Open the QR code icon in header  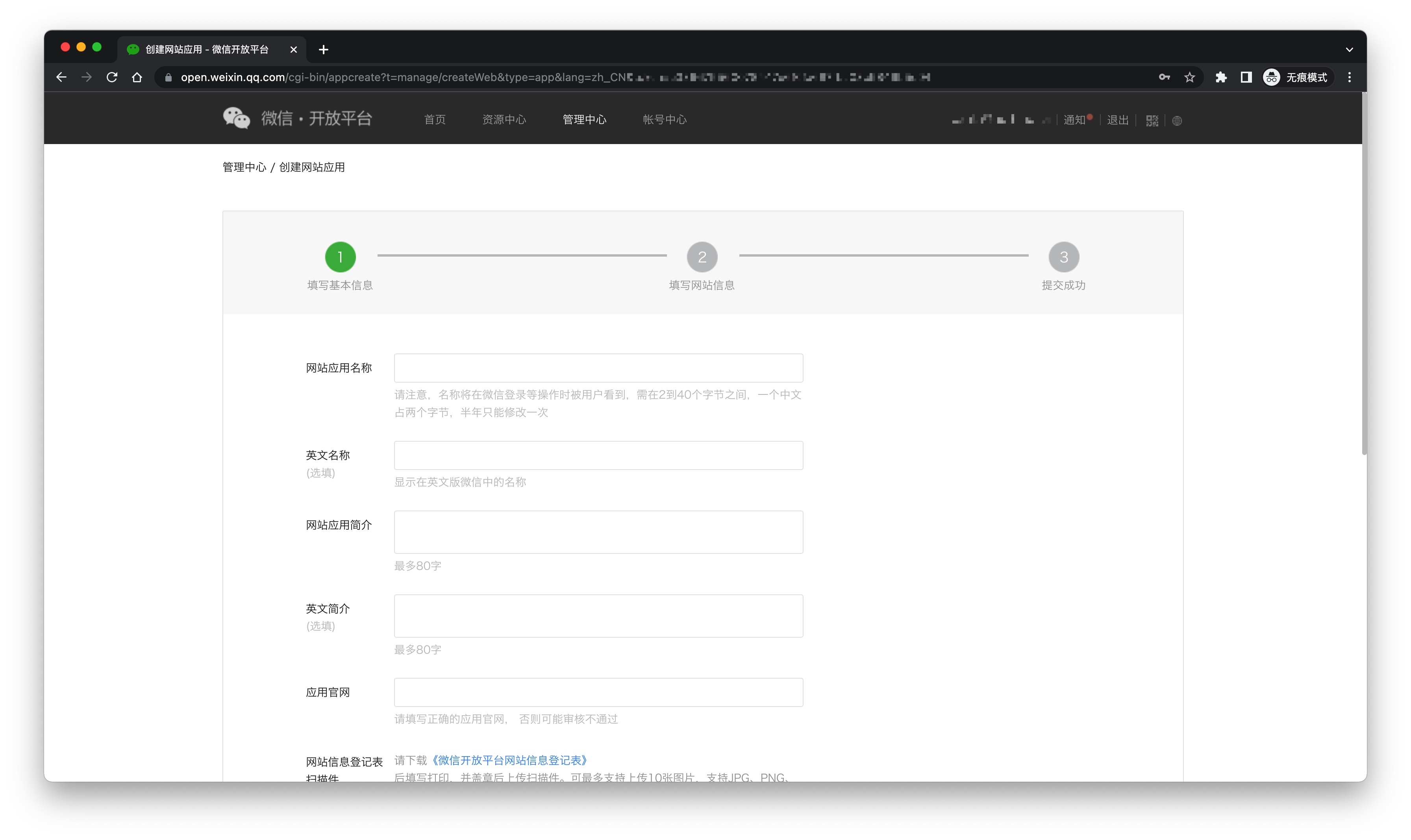pyautogui.click(x=1152, y=120)
